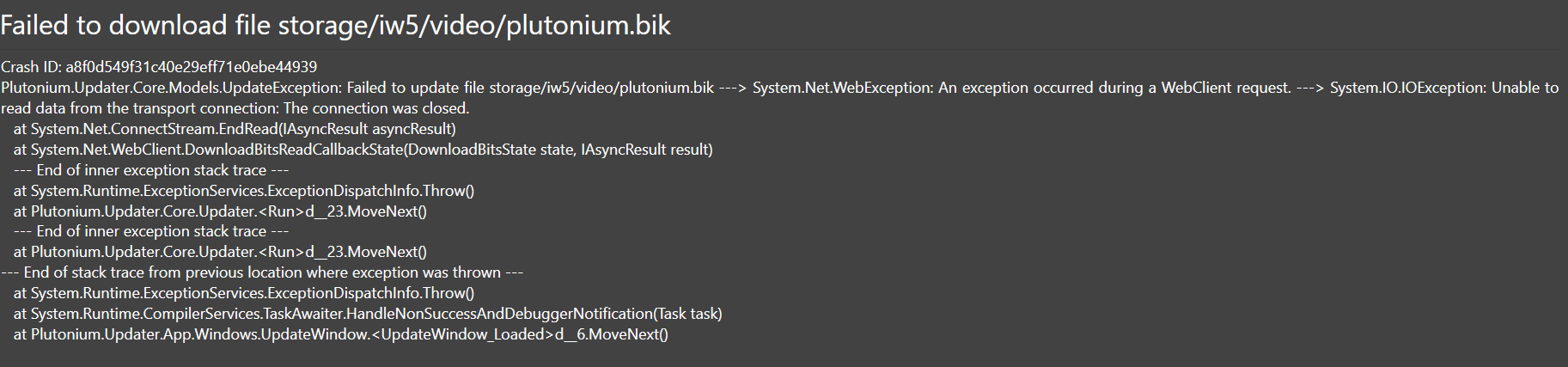
Task: Click the System.Net.WebException message text
Action: point(1022,88)
